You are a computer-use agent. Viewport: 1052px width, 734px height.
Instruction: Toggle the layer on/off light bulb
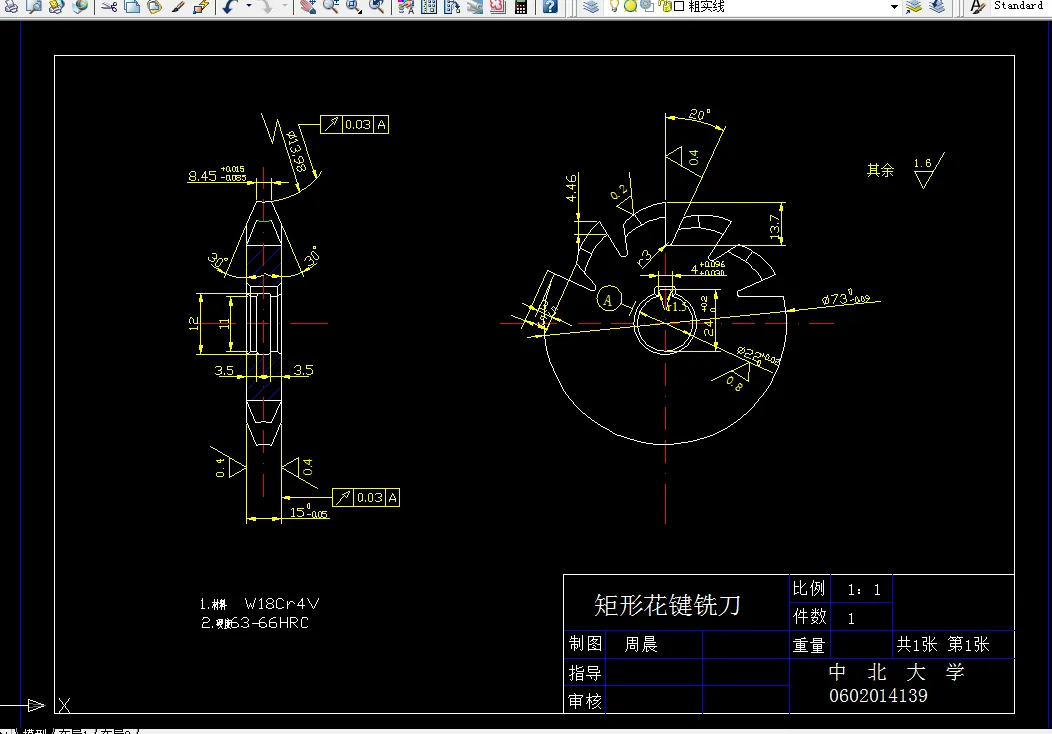pos(614,6)
